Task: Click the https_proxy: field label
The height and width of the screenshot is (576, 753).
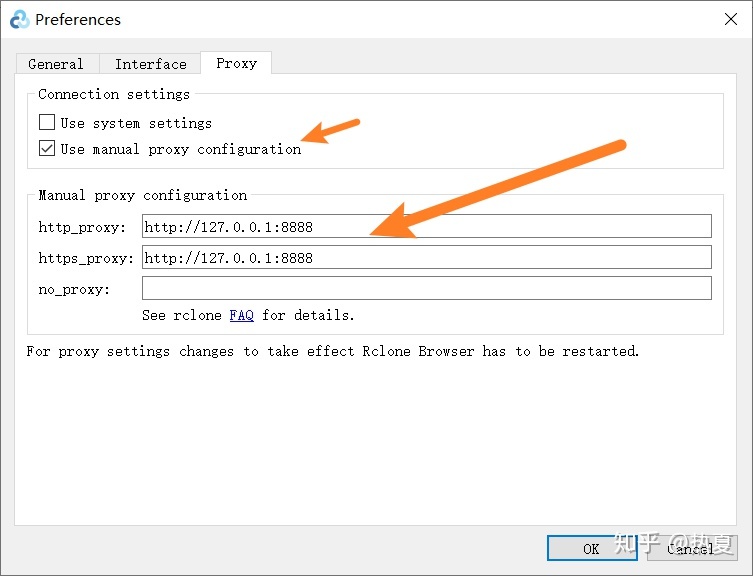Action: coord(86,258)
